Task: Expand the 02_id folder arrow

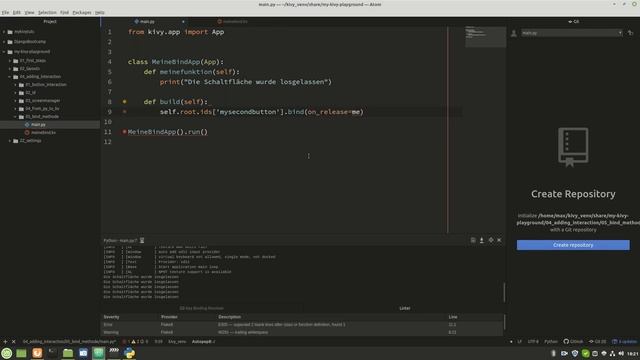Action: pyautogui.click(x=16, y=93)
